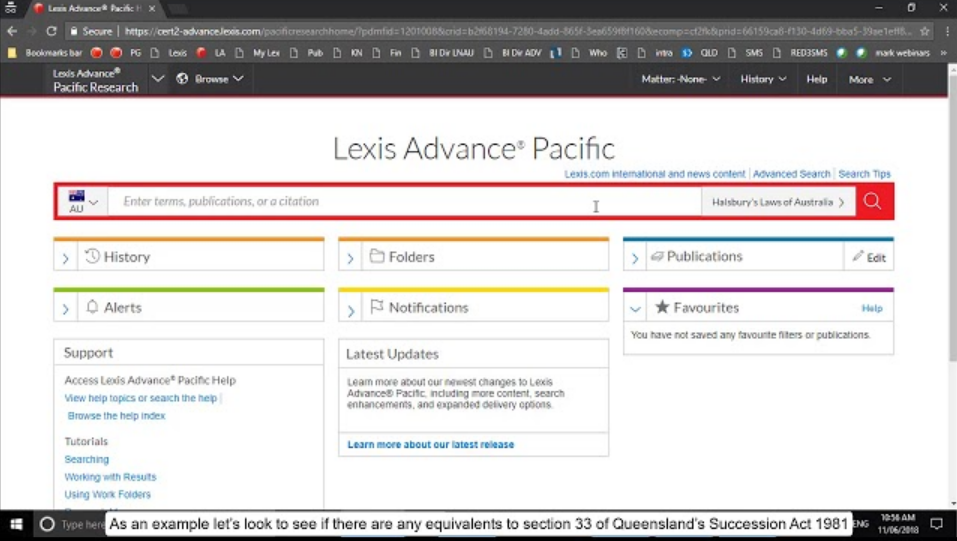The height and width of the screenshot is (541, 957).
Task: Expand the Publications panel
Action: pos(635,258)
